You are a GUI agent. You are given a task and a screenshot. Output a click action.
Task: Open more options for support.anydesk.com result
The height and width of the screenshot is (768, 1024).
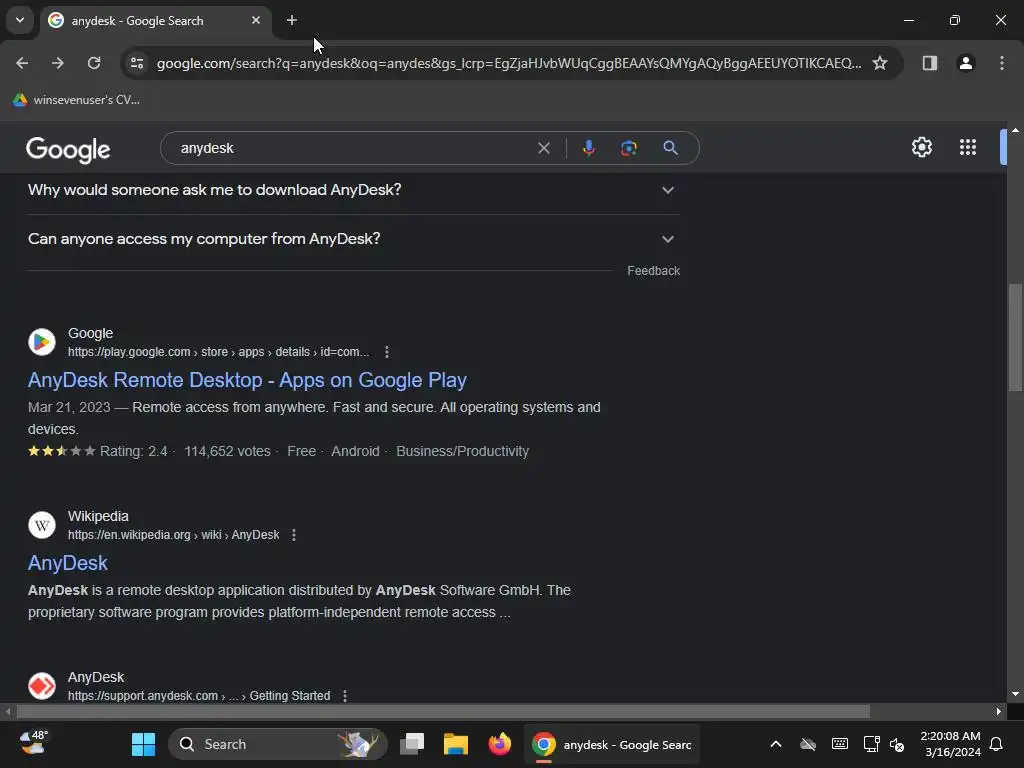pyautogui.click(x=345, y=696)
